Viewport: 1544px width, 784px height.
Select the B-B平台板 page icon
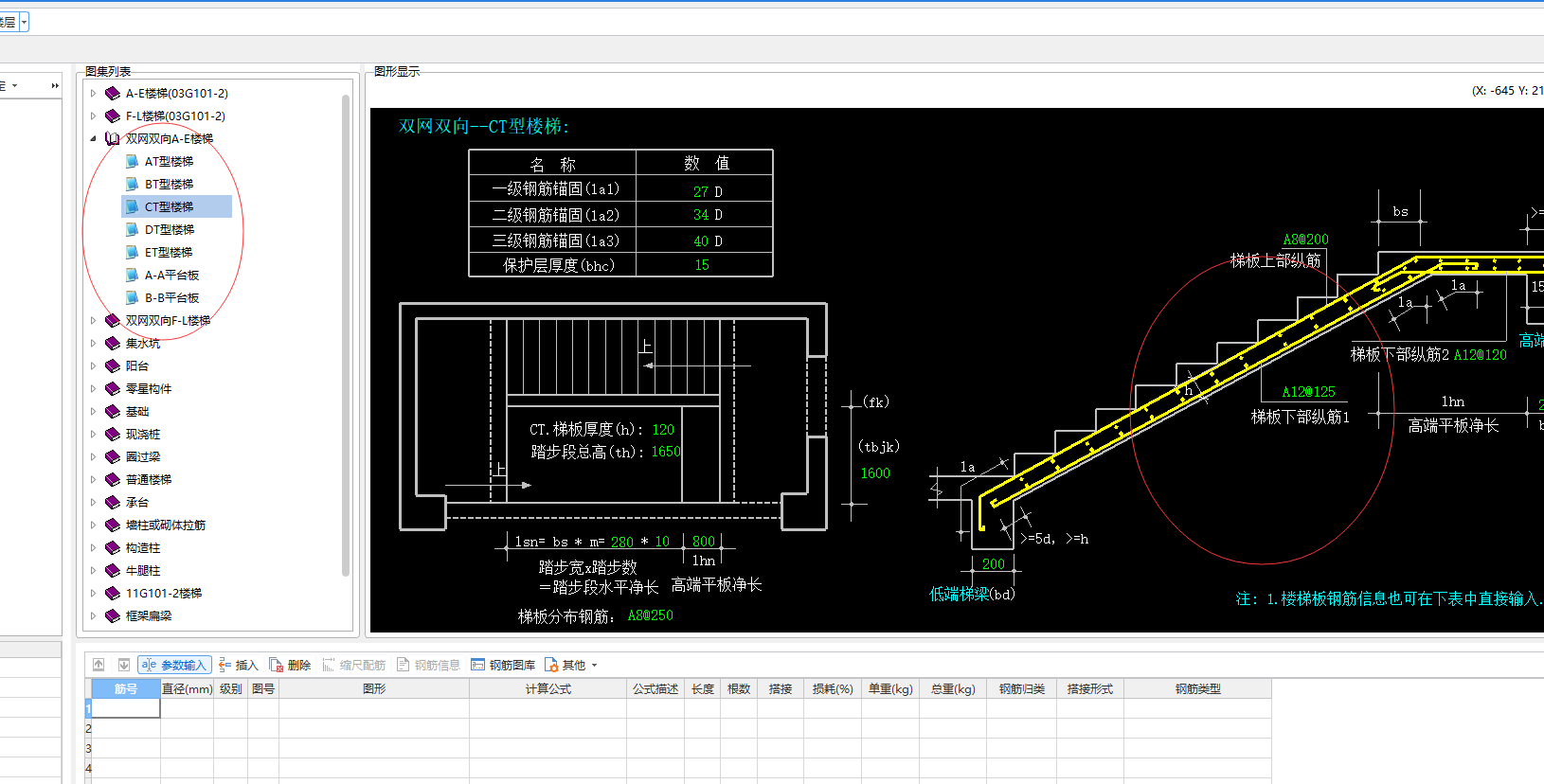pyautogui.click(x=133, y=297)
